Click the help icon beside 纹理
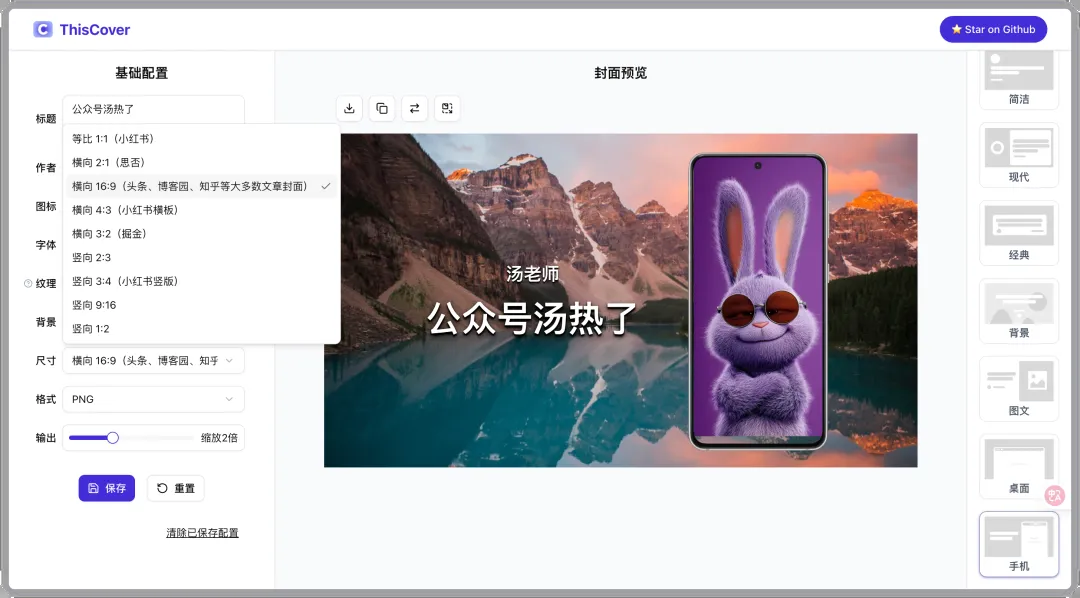This screenshot has height=598, width=1080. (28, 284)
